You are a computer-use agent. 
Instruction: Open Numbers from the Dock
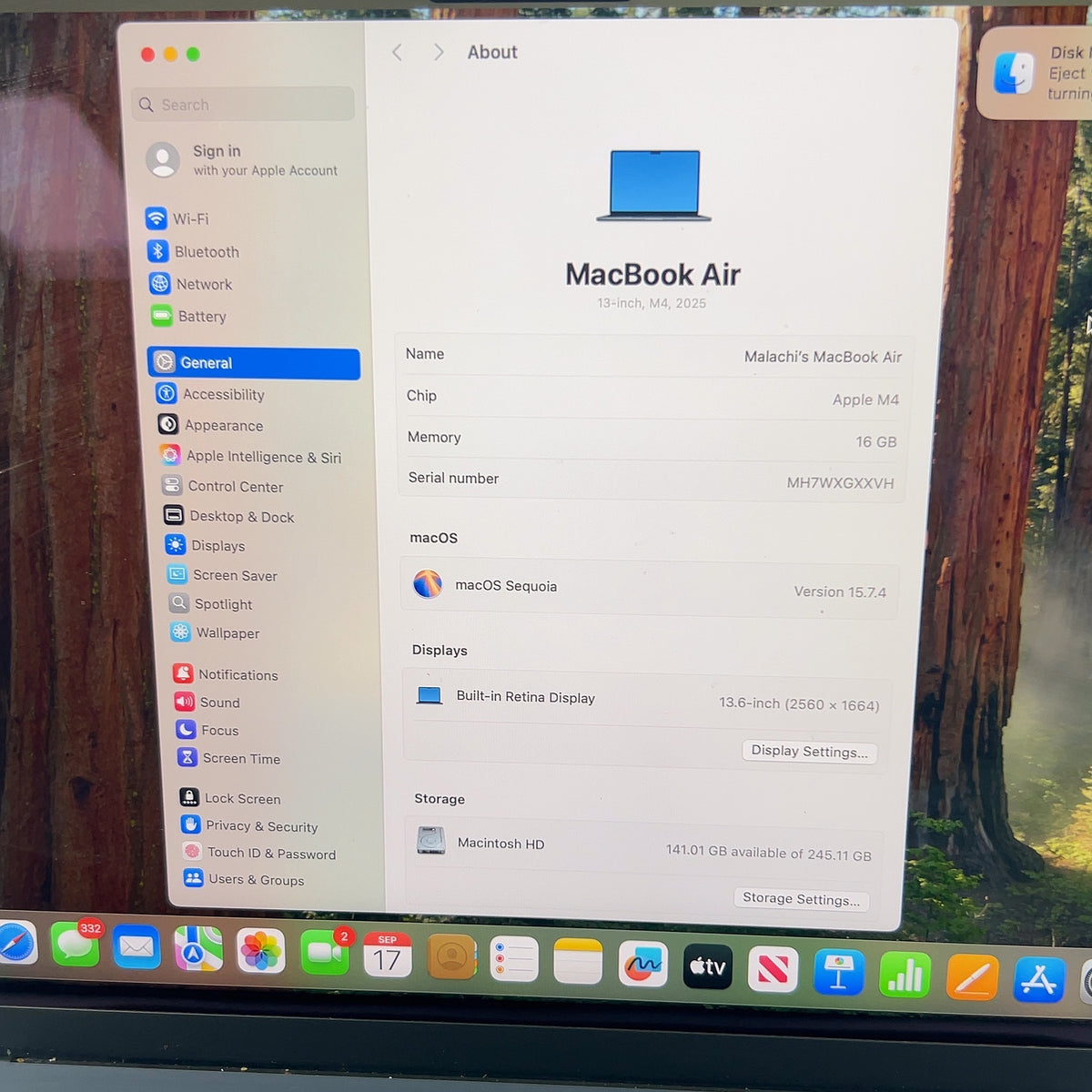point(905,976)
